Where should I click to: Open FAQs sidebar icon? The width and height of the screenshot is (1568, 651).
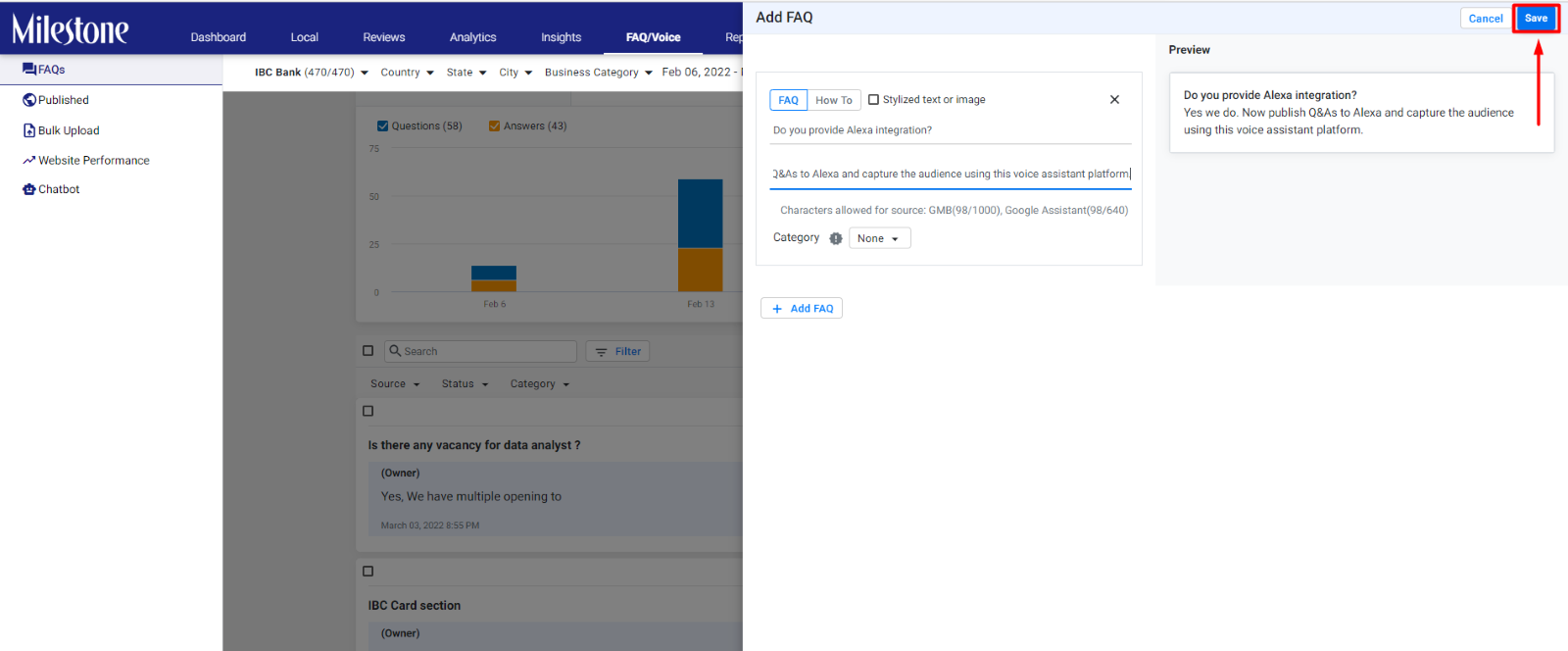click(29, 70)
